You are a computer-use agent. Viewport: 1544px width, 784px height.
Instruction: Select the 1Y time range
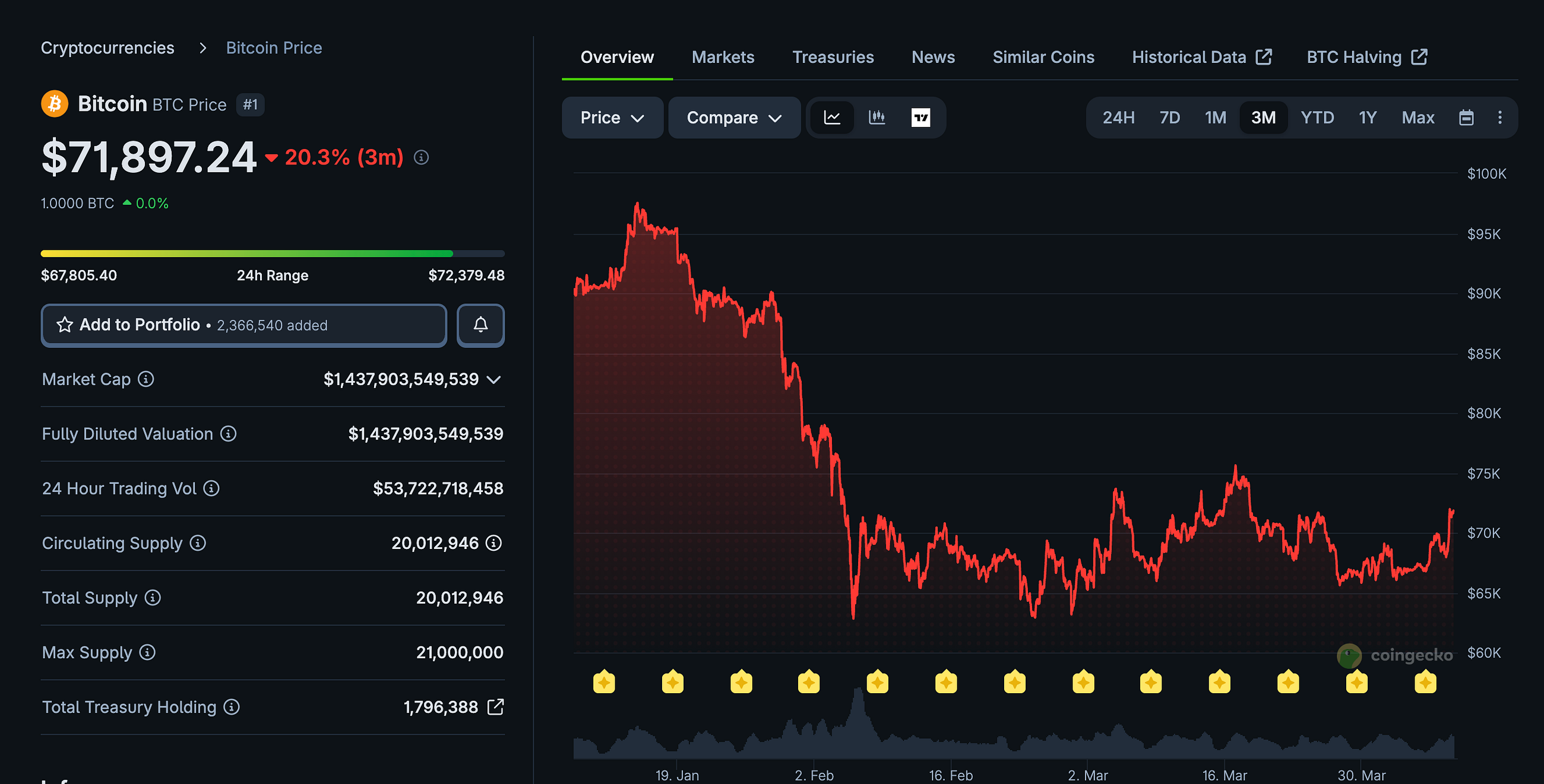tap(1367, 118)
